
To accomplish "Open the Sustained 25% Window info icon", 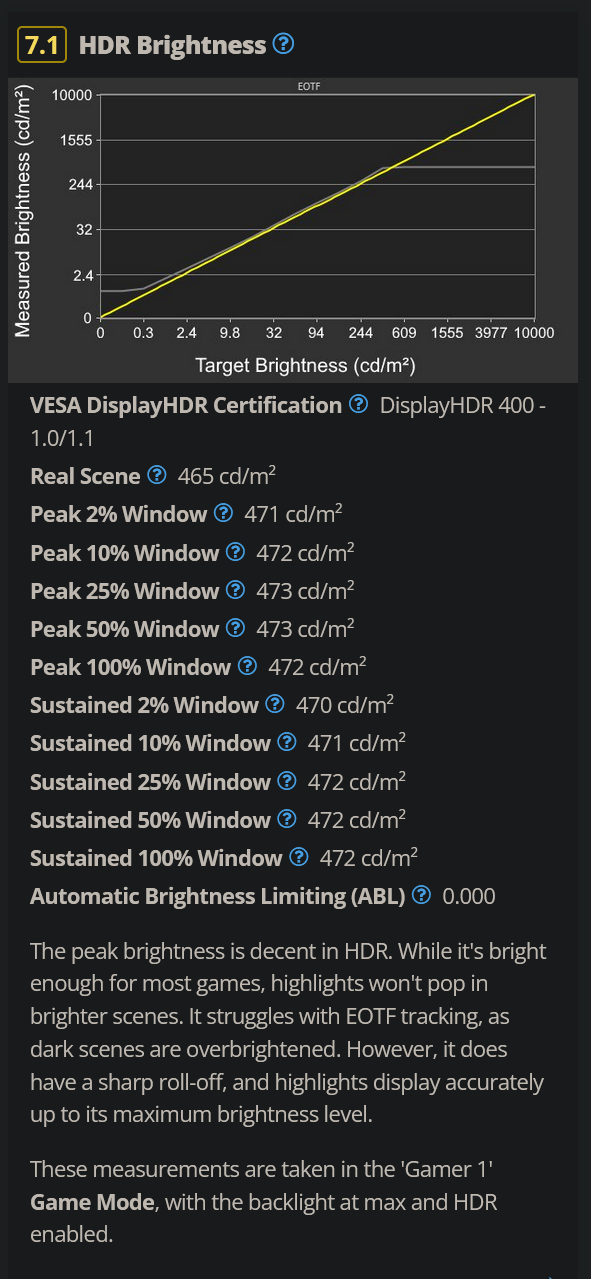I will (287, 781).
